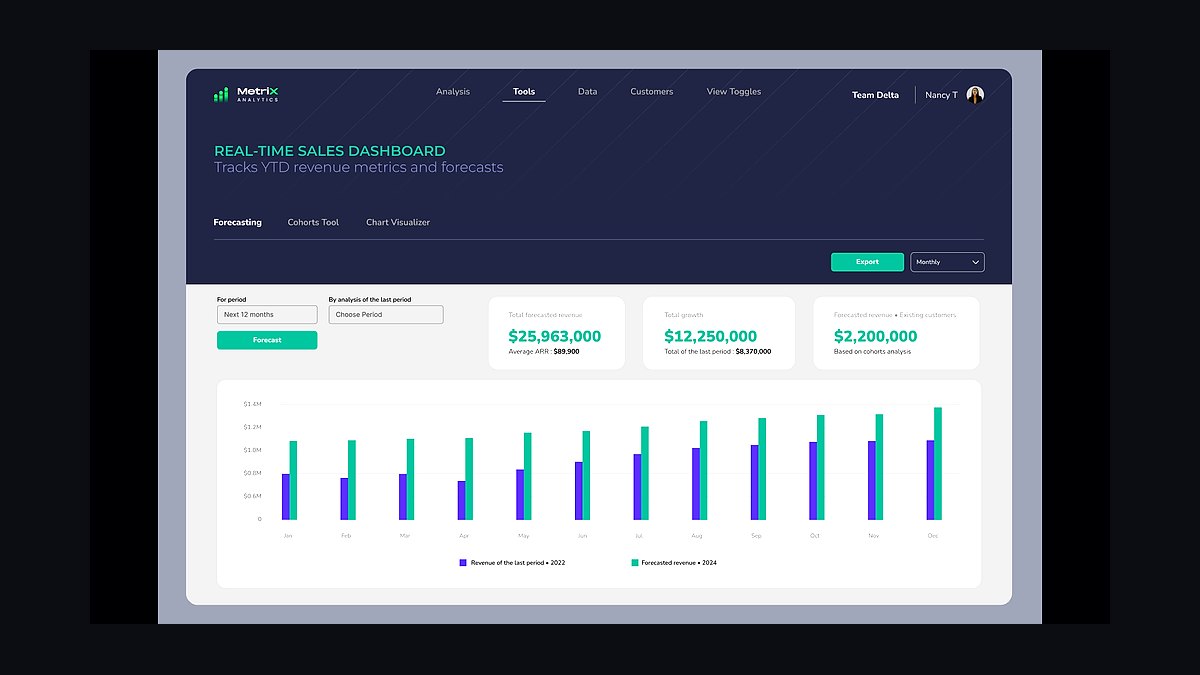Open Nancy T's profile avatar
This screenshot has width=1200, height=675.
[x=975, y=95]
